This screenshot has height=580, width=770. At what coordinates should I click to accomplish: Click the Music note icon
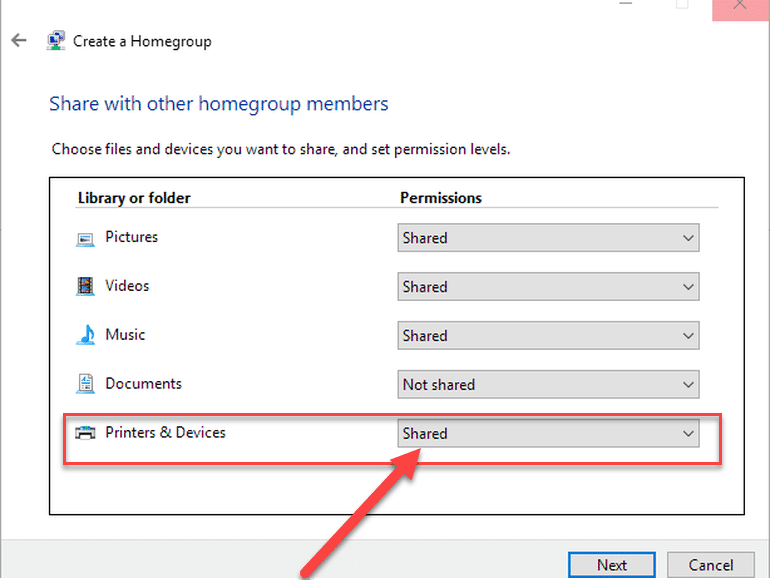[86, 335]
